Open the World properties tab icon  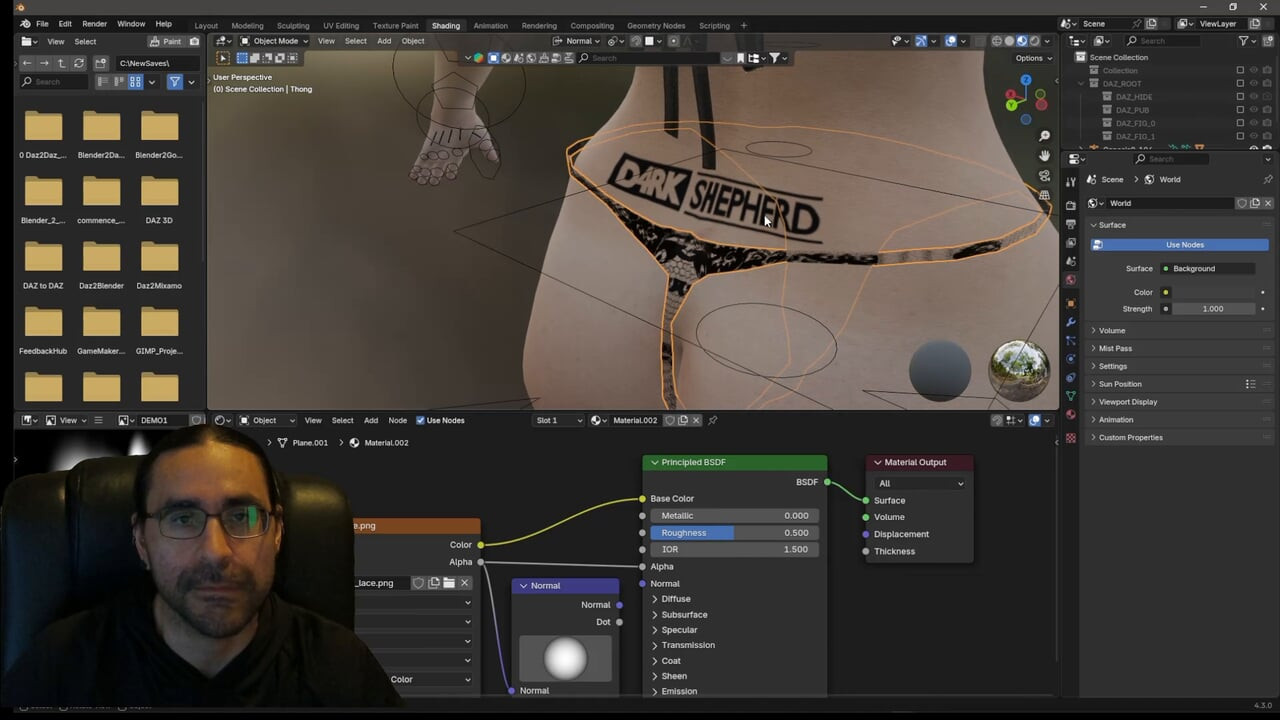tap(1071, 280)
